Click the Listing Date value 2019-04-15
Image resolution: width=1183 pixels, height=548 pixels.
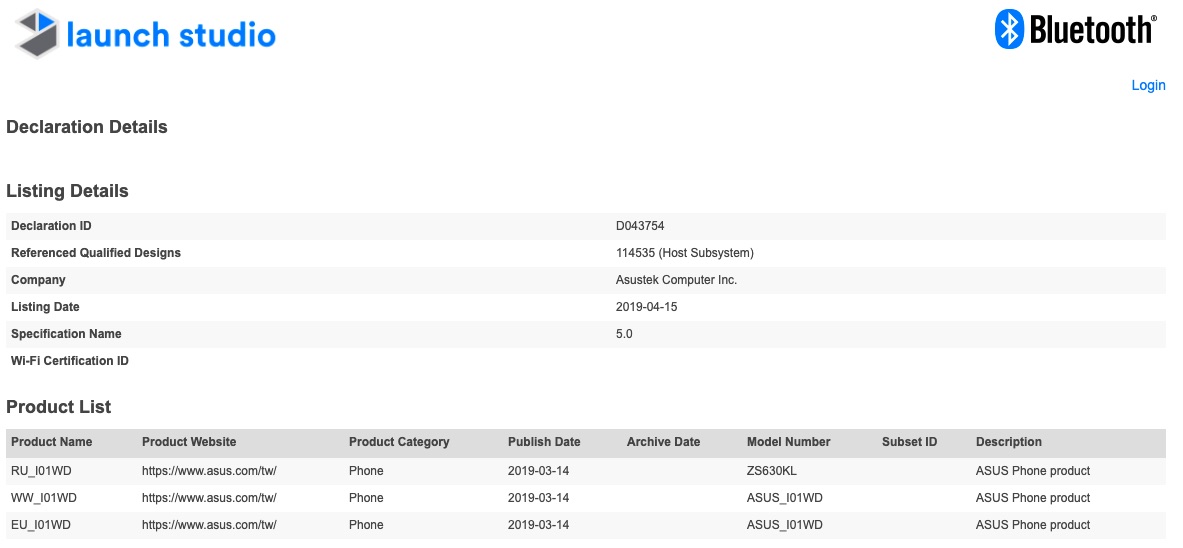[646, 307]
